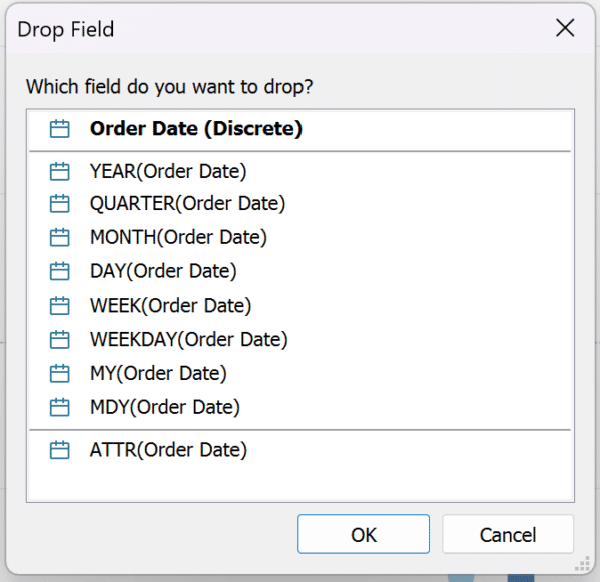Click calendar icon beside Order Date (Discrete)

(60, 129)
